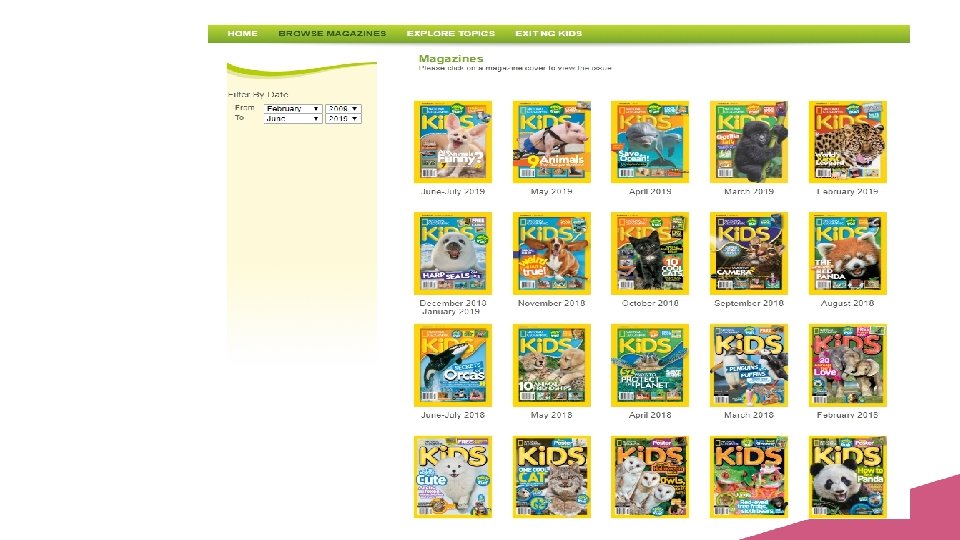Open the August 2018 Red Panda cover
This screenshot has width=960, height=540.
click(847, 253)
